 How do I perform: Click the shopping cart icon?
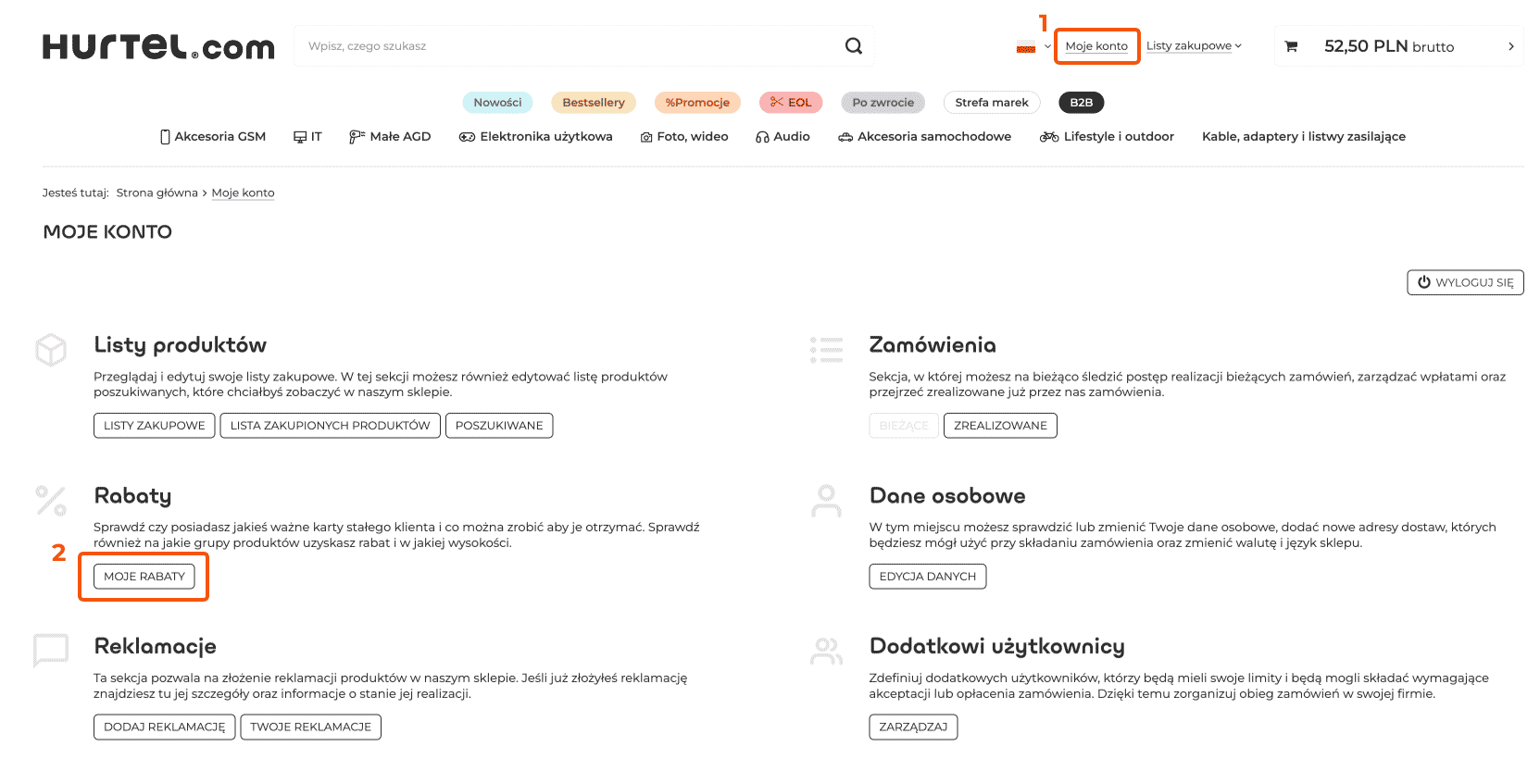click(1291, 46)
